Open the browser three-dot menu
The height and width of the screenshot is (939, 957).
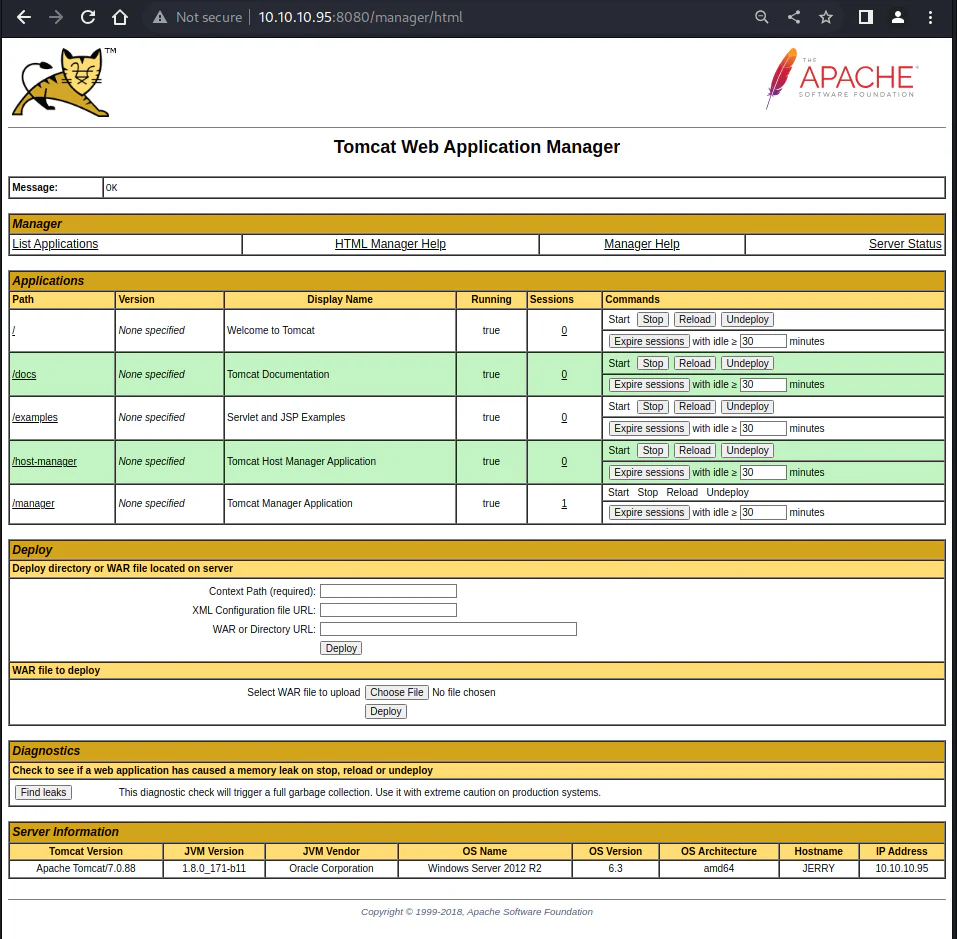click(930, 17)
